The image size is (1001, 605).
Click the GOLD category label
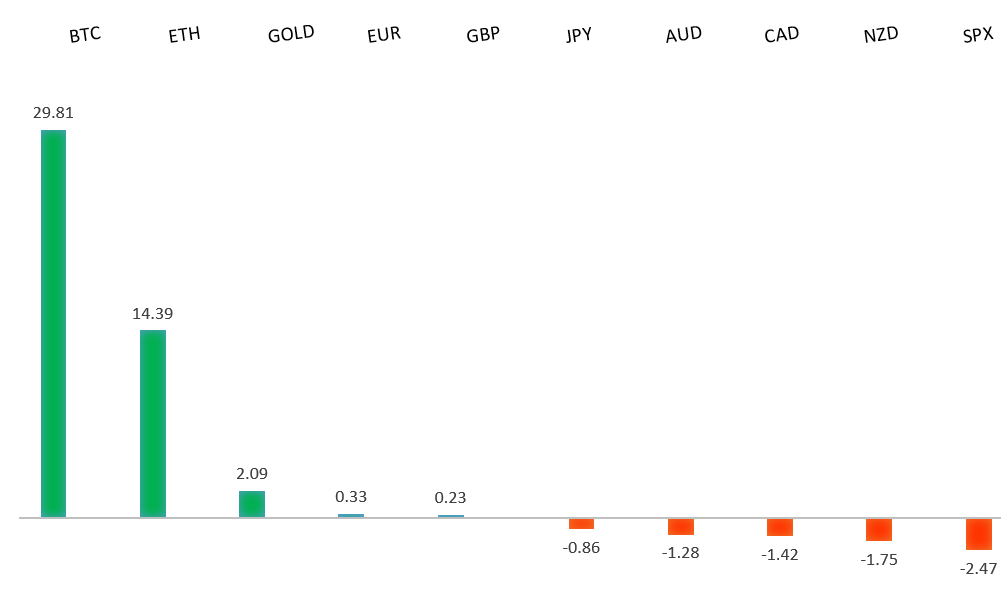click(x=291, y=34)
